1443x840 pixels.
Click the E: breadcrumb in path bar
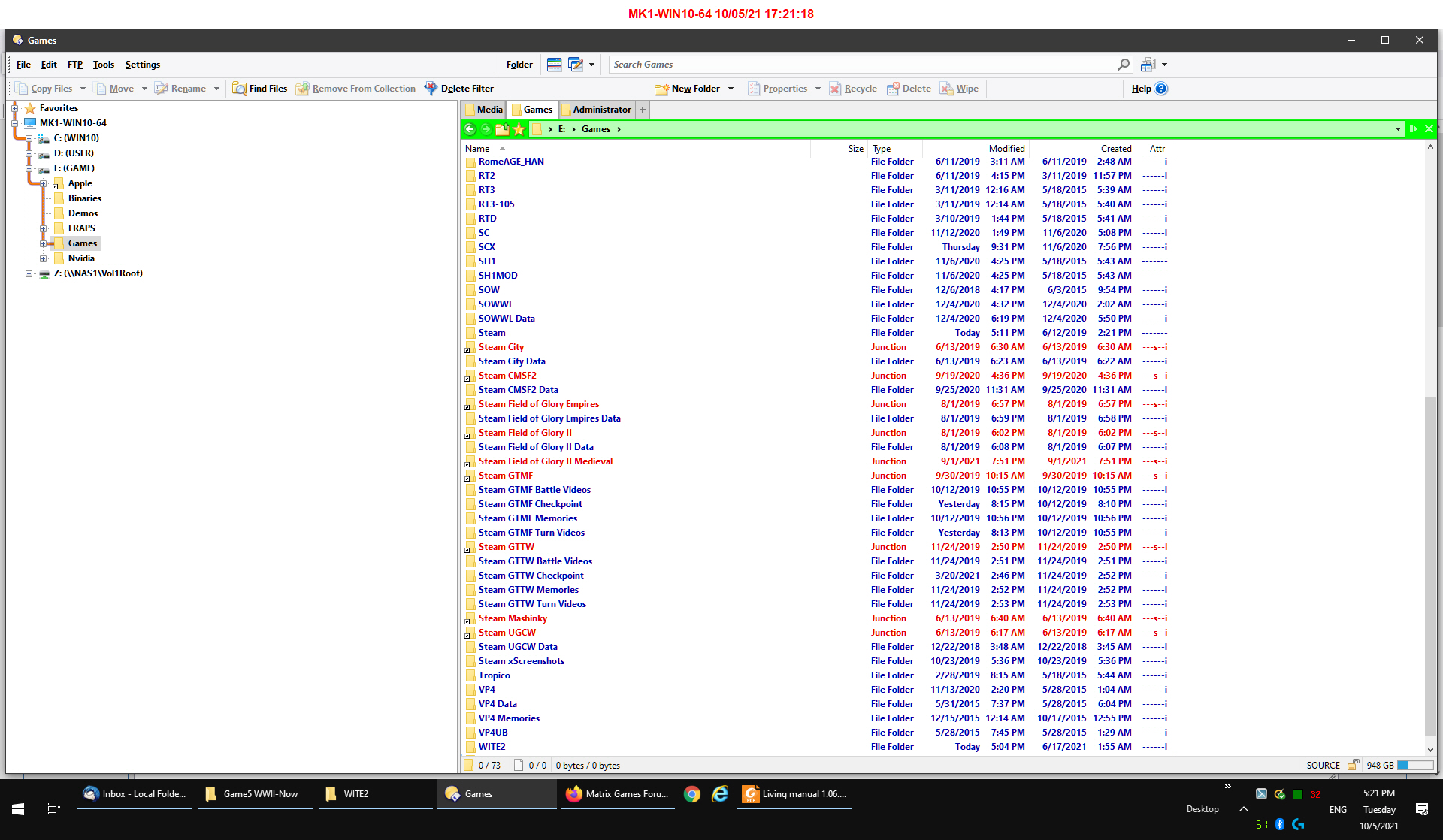pyautogui.click(x=561, y=129)
